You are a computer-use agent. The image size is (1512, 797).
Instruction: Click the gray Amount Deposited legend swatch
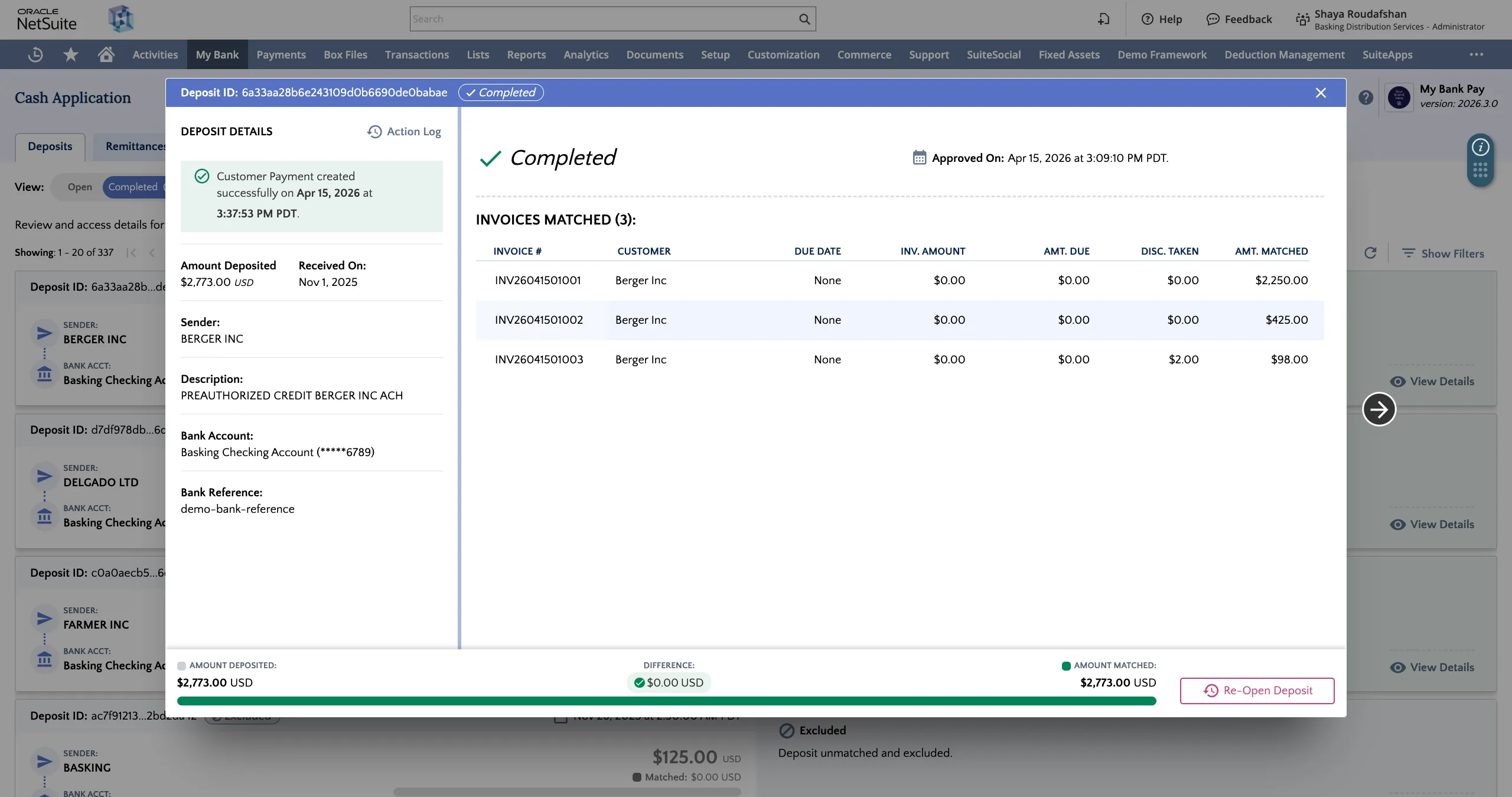click(181, 666)
